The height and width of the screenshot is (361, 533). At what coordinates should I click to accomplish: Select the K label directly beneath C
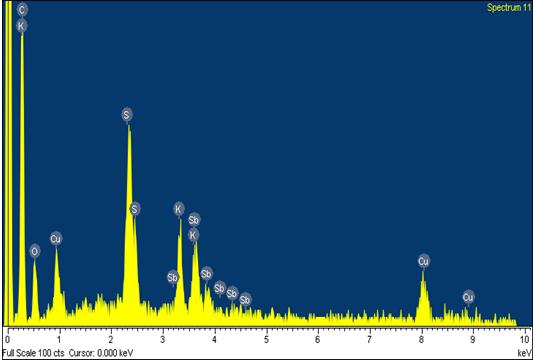[22, 25]
